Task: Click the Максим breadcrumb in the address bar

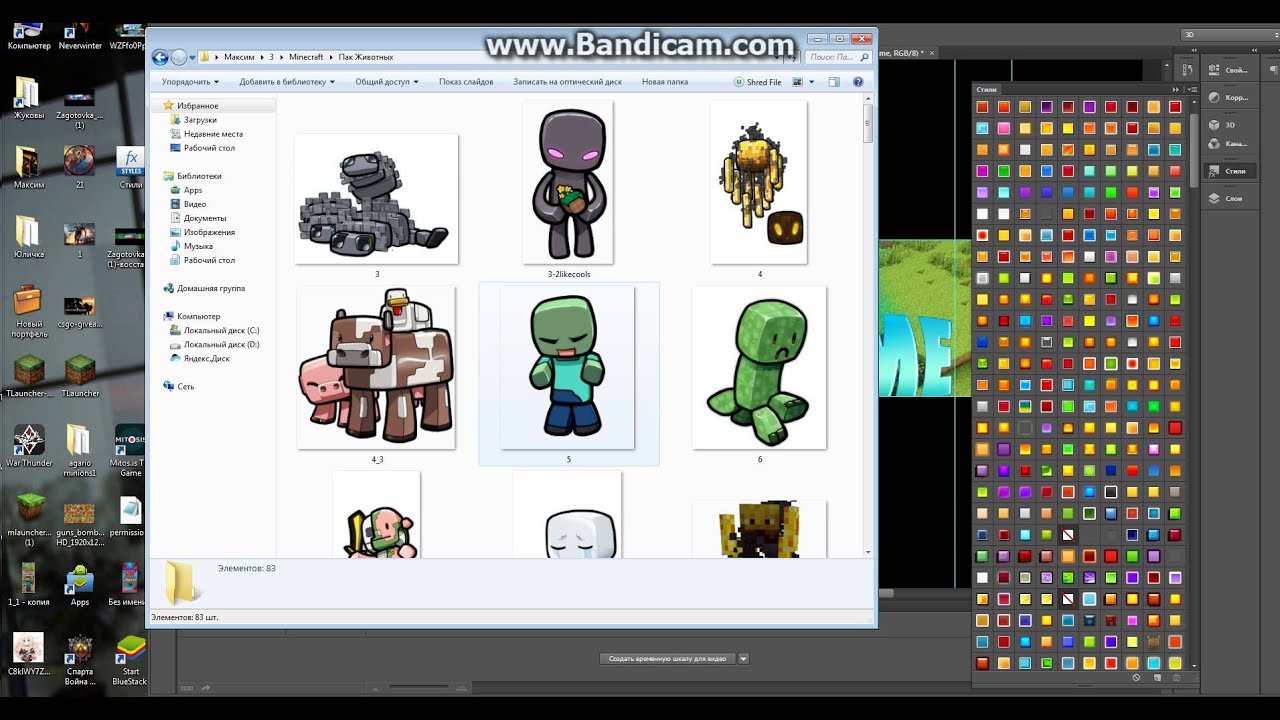Action: (x=239, y=57)
